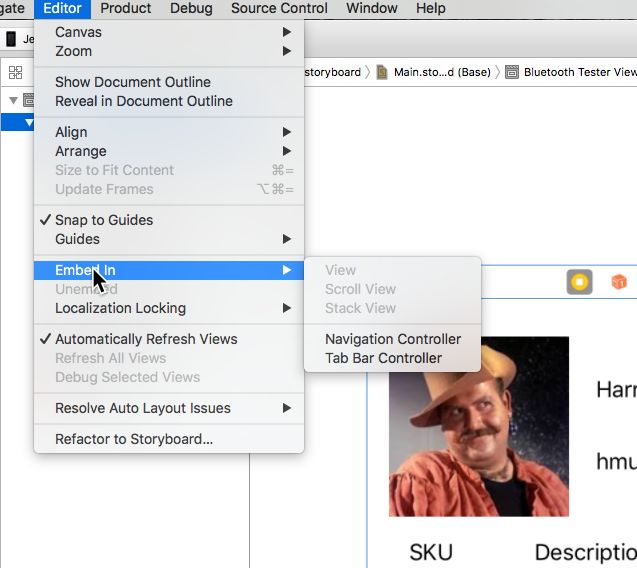Open the Window menu
637x568 pixels.
[x=372, y=8]
